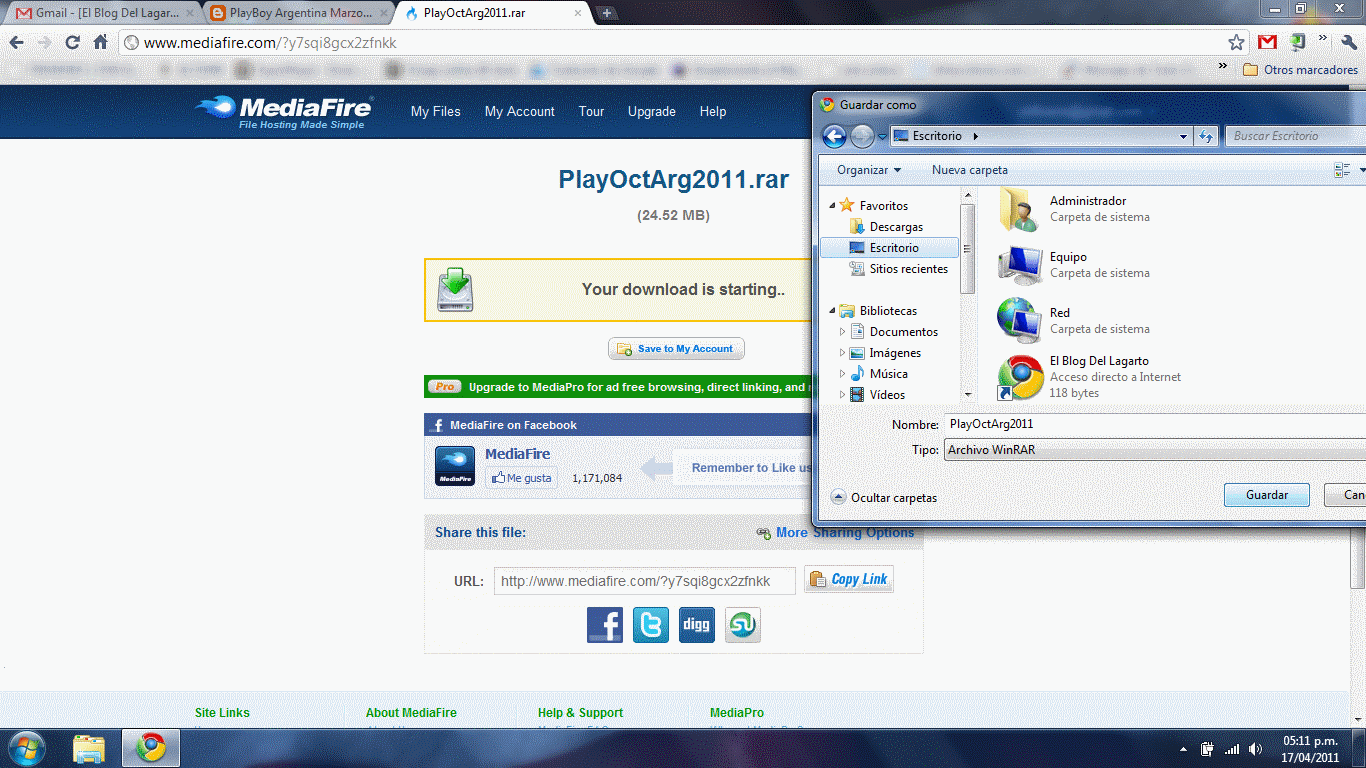Click the MediaFire logo
The image size is (1366, 768).
pos(284,112)
